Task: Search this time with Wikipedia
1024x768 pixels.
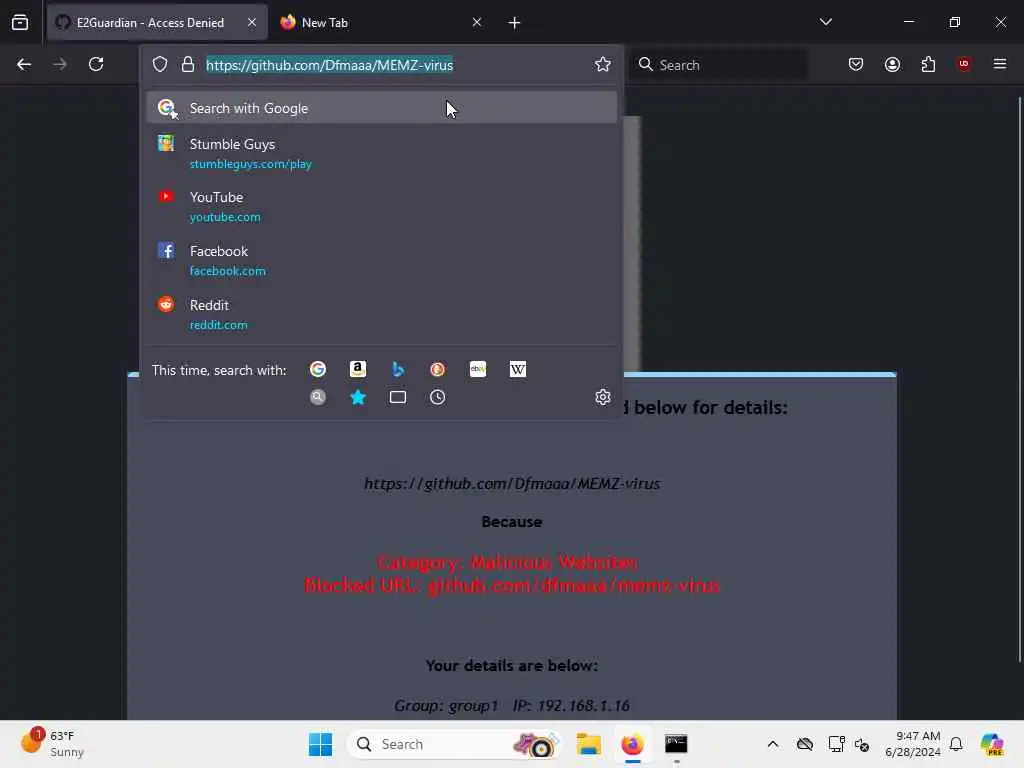Action: [518, 370]
